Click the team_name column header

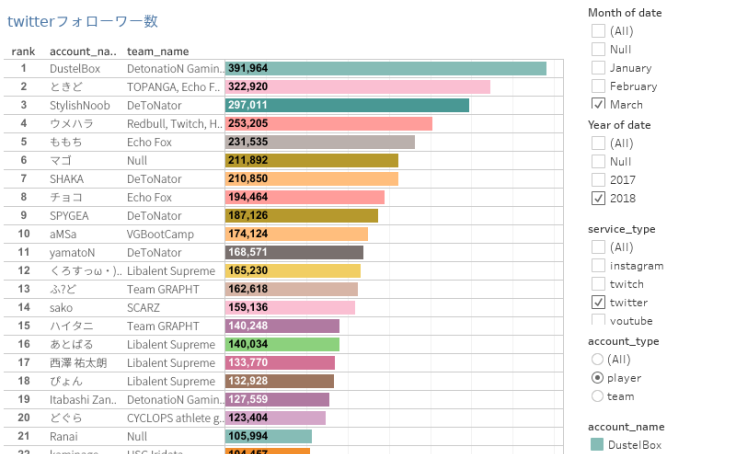click(x=158, y=51)
